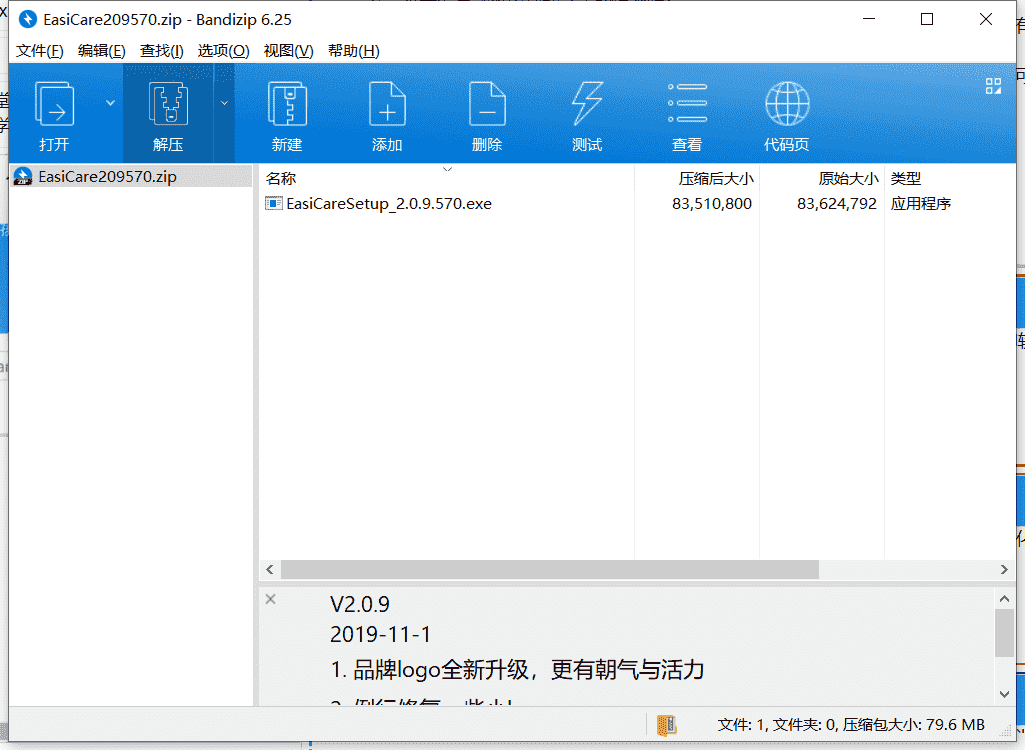Click the comment pane scroll up arrow
This screenshot has width=1025, height=750.
(x=1004, y=598)
